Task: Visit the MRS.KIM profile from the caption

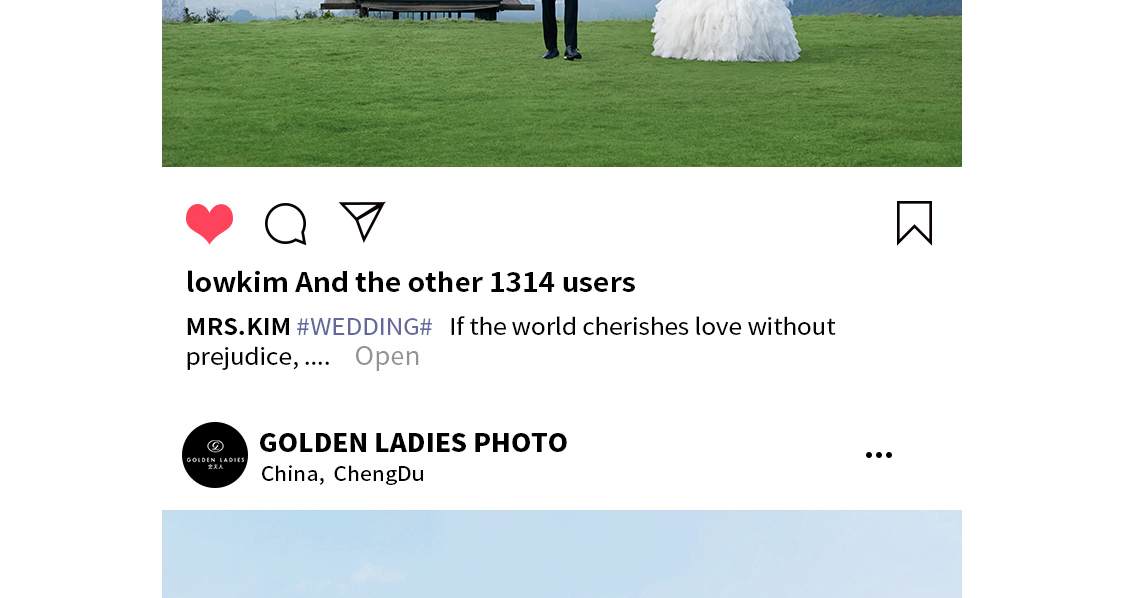Action: click(238, 327)
